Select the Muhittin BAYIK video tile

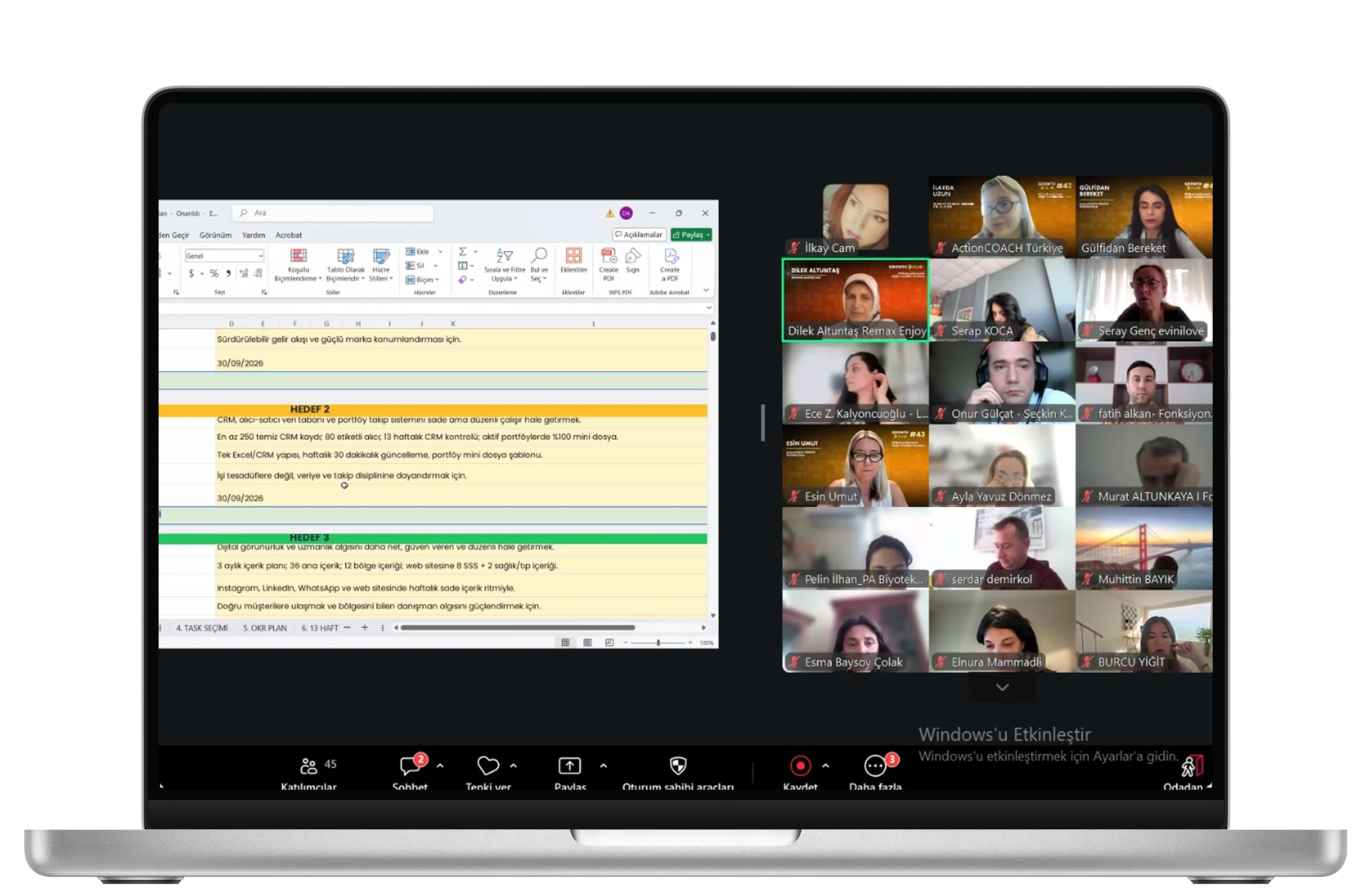tap(1144, 548)
